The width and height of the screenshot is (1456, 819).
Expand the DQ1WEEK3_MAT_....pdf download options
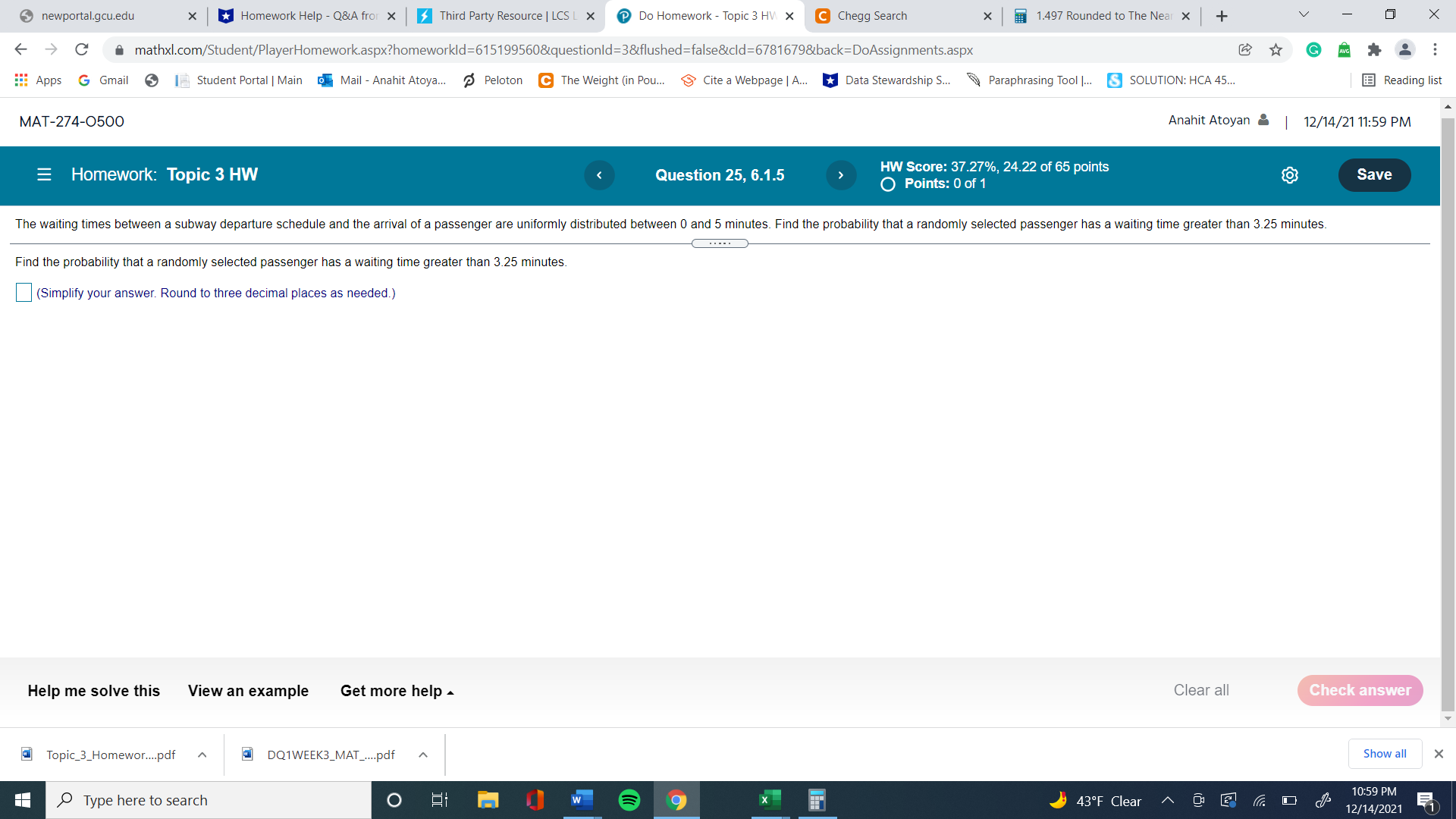pos(423,755)
